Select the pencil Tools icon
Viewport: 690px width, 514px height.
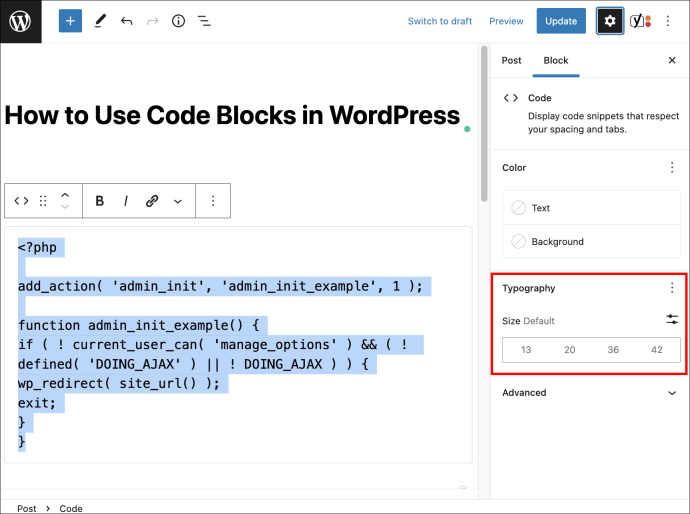point(100,21)
